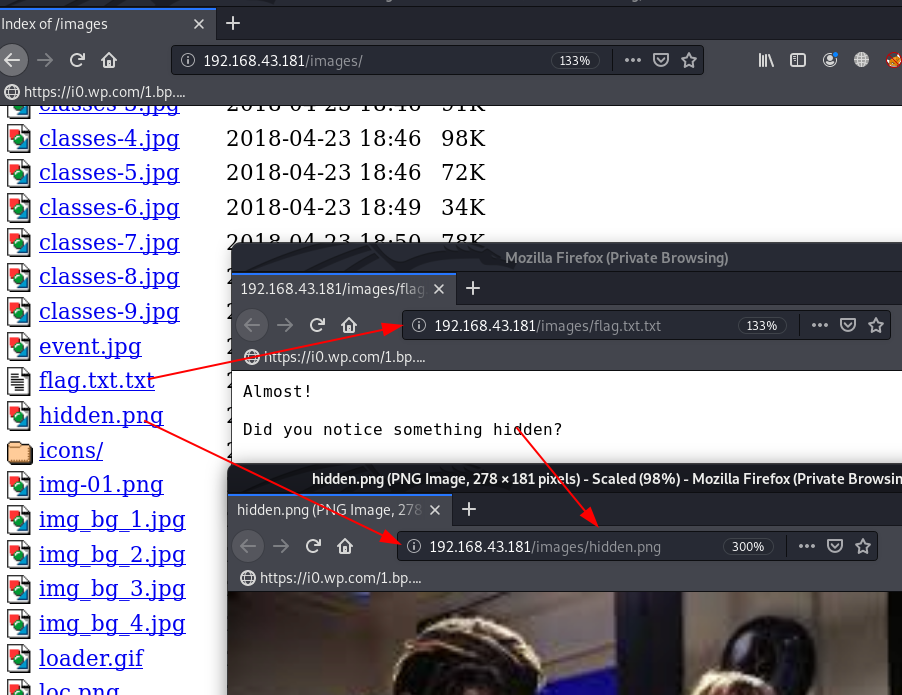This screenshot has height=695, width=902.
Task: Show site information icon for 192.168.43.181/images/
Action: point(188,60)
